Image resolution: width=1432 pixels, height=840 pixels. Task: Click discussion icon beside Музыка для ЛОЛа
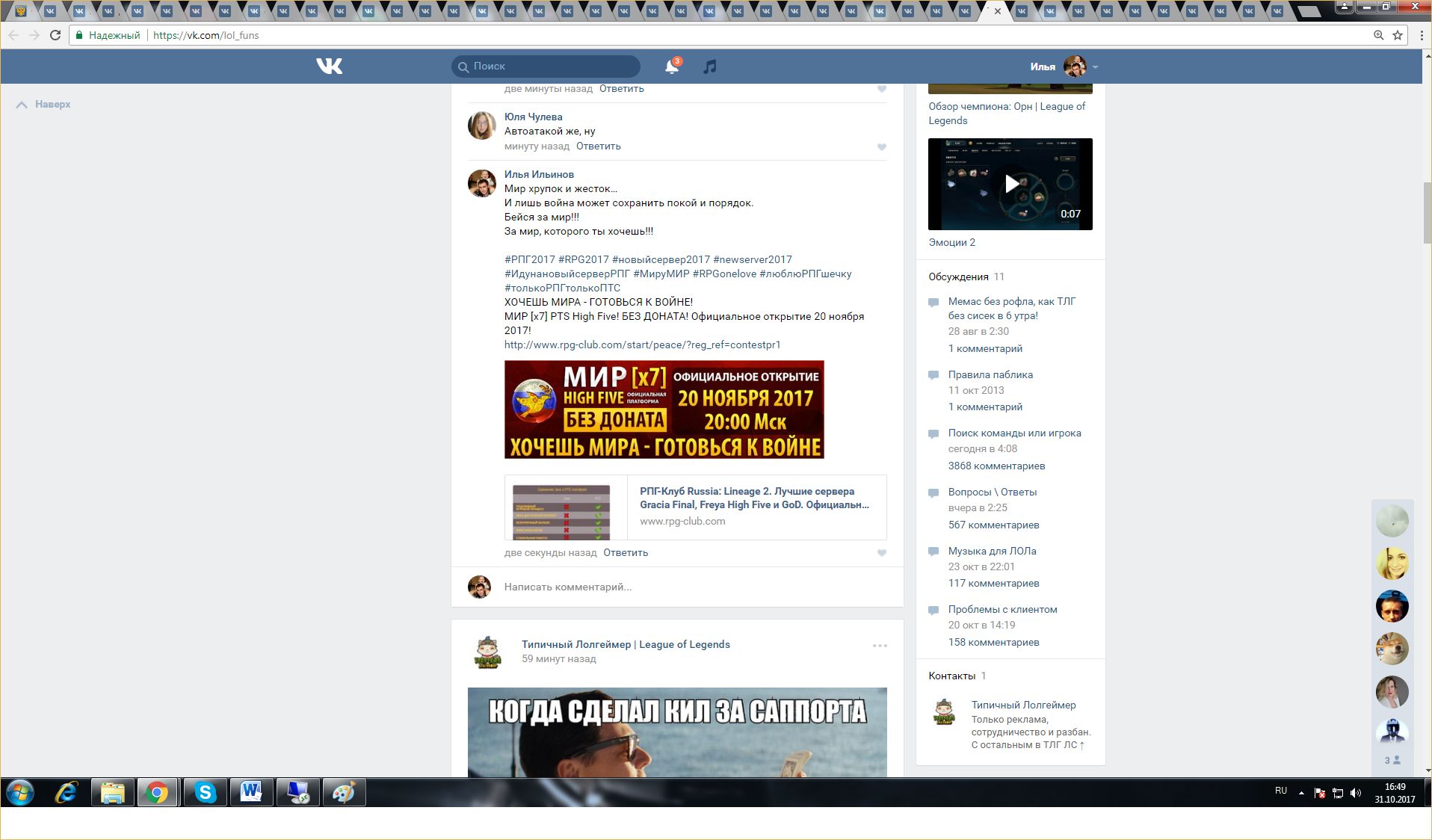[x=933, y=552]
